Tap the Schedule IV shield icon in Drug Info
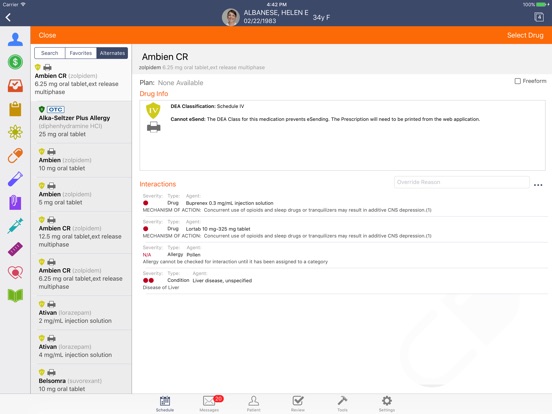 [153, 111]
